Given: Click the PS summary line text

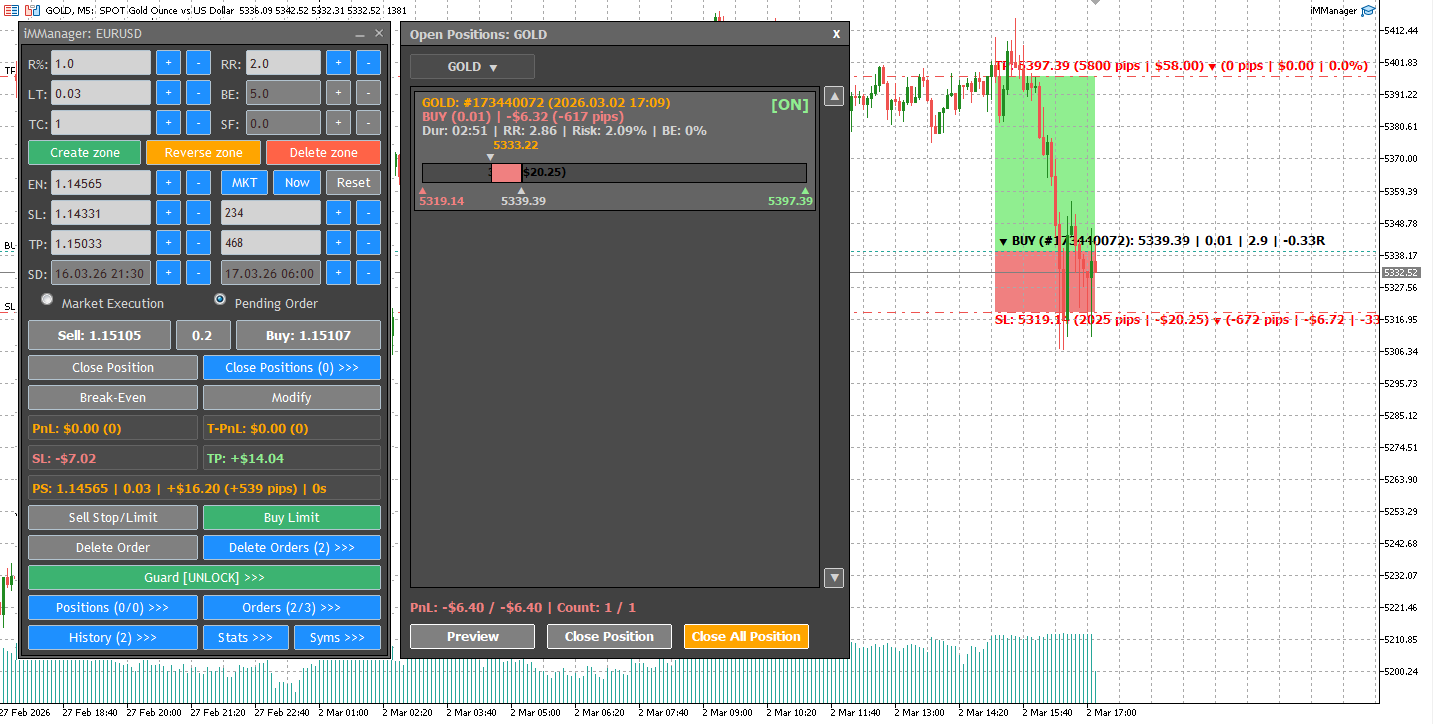Looking at the screenshot, I should click(x=180, y=488).
